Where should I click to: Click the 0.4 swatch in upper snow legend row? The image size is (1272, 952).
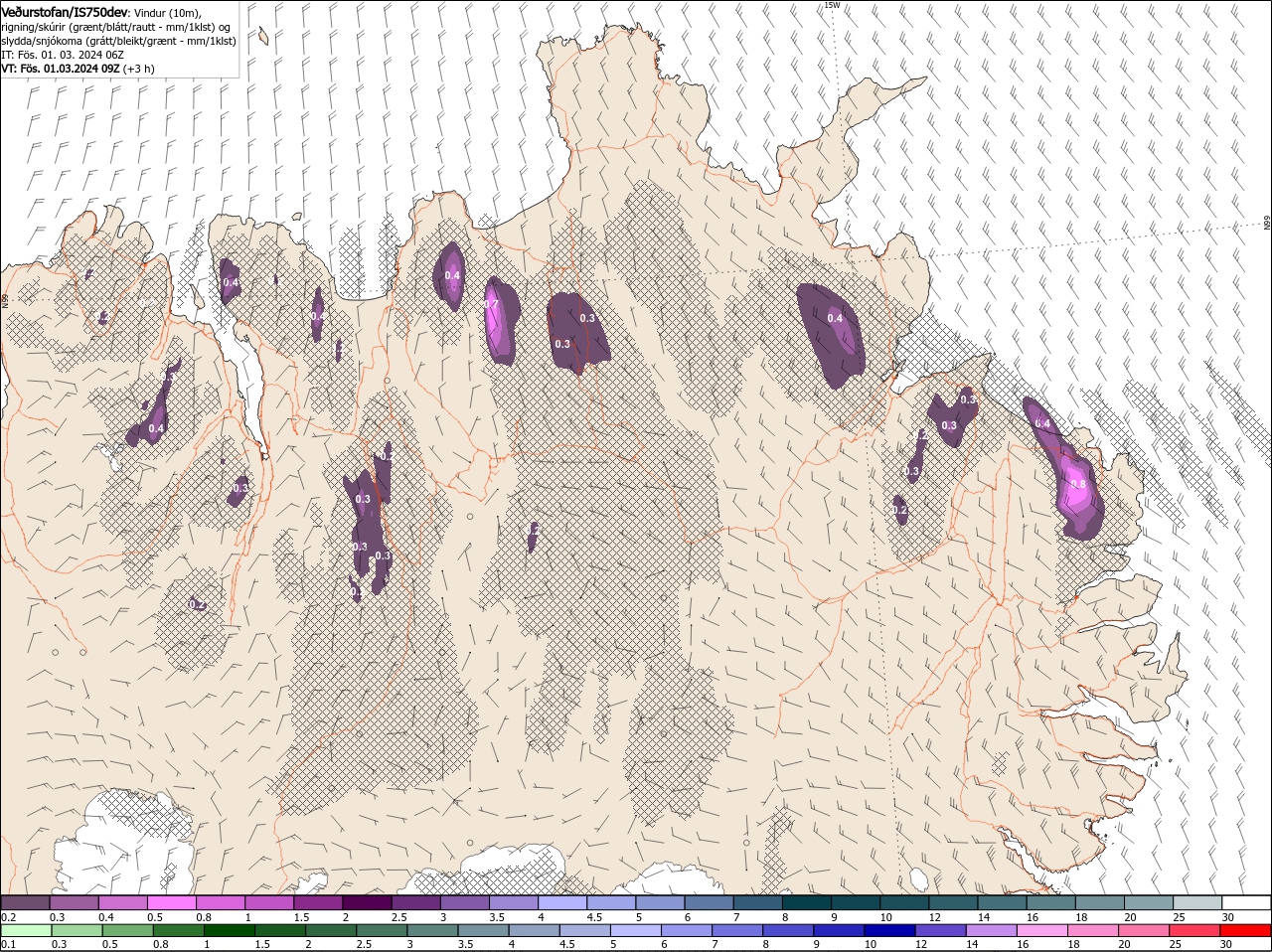(122, 902)
